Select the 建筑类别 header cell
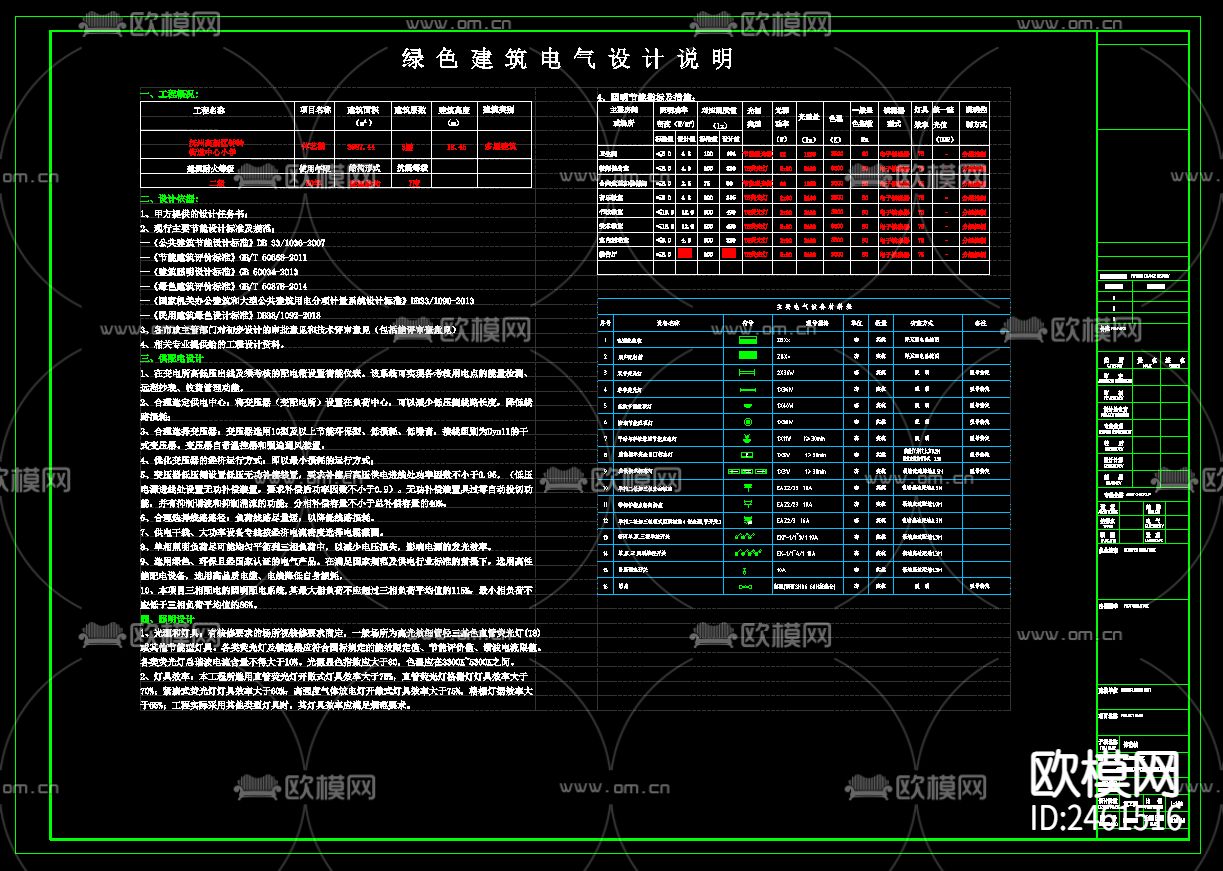 pos(498,110)
